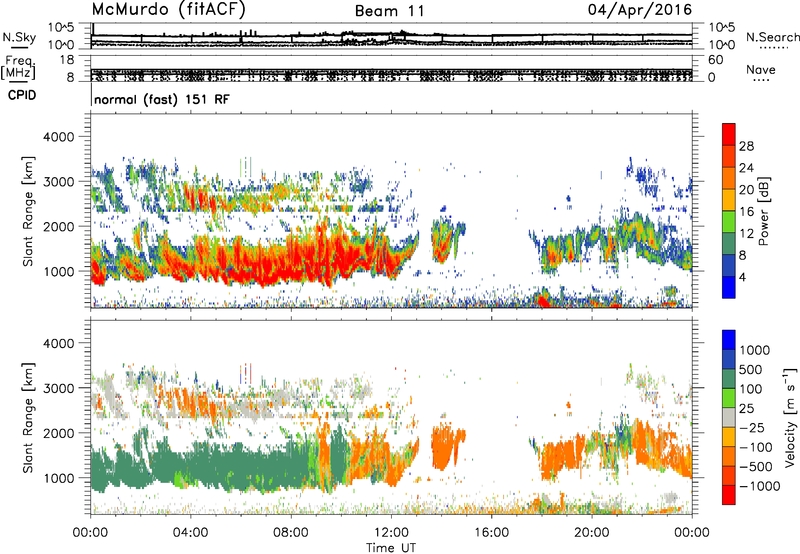Click the '28' Power colorbar tick label

746,146
